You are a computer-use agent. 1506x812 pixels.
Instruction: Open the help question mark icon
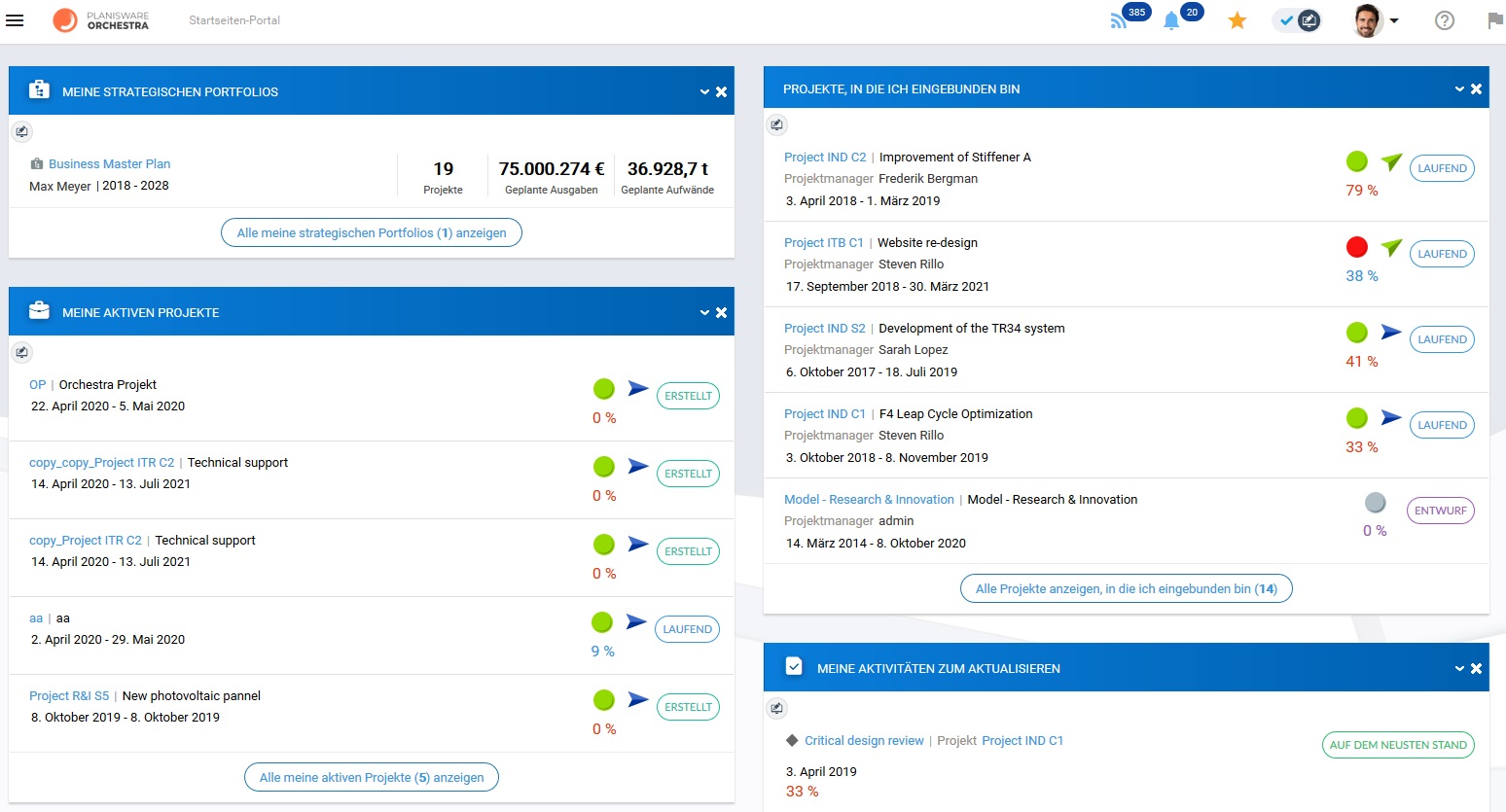coord(1444,20)
